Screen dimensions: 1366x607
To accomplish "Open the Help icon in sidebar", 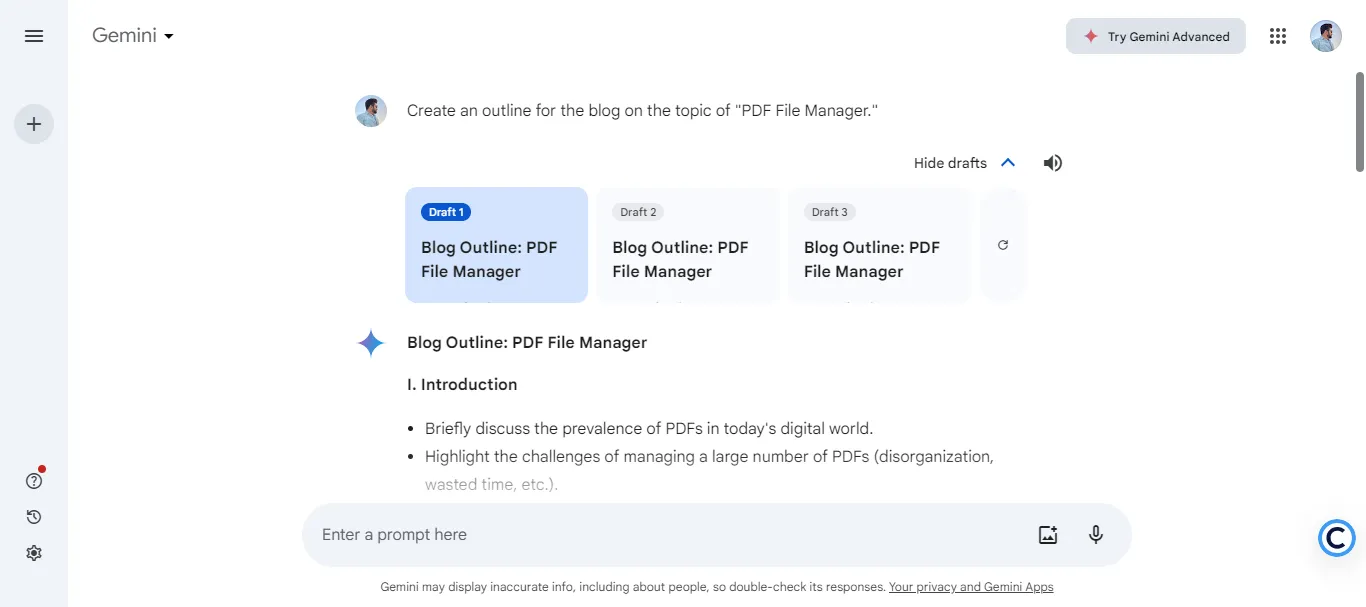I will tap(34, 481).
